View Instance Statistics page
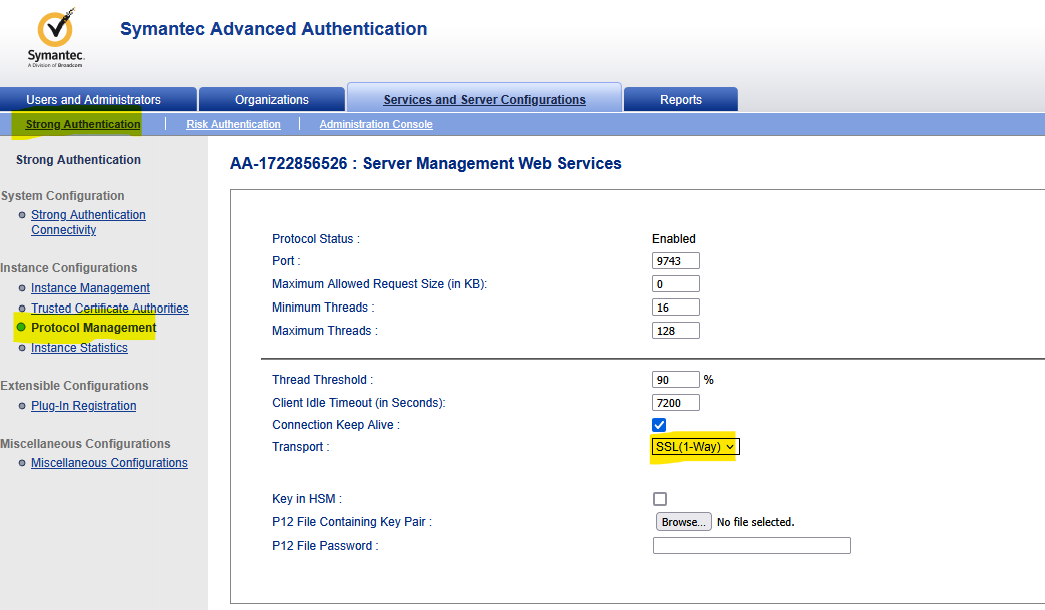Screen dimensions: 1045x610 [x=79, y=348]
